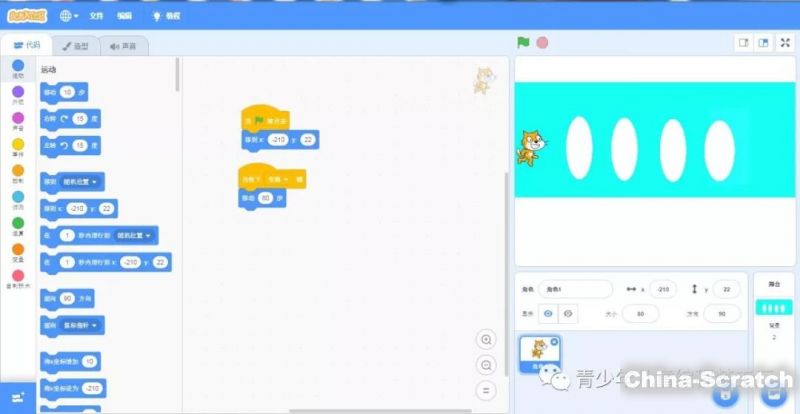800x414 pixels.
Task: Zoom out on the code workspace
Action: [x=486, y=365]
